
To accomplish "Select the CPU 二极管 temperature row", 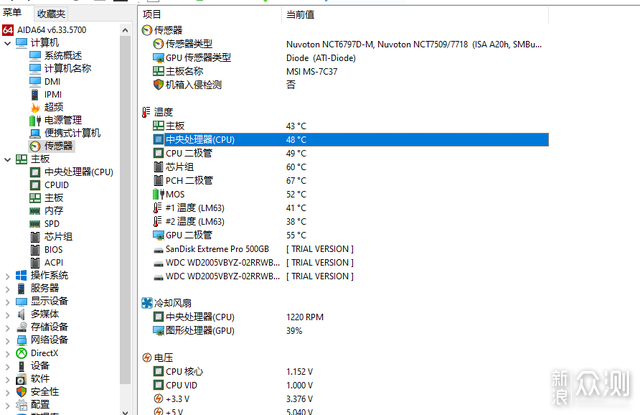I will (x=351, y=153).
